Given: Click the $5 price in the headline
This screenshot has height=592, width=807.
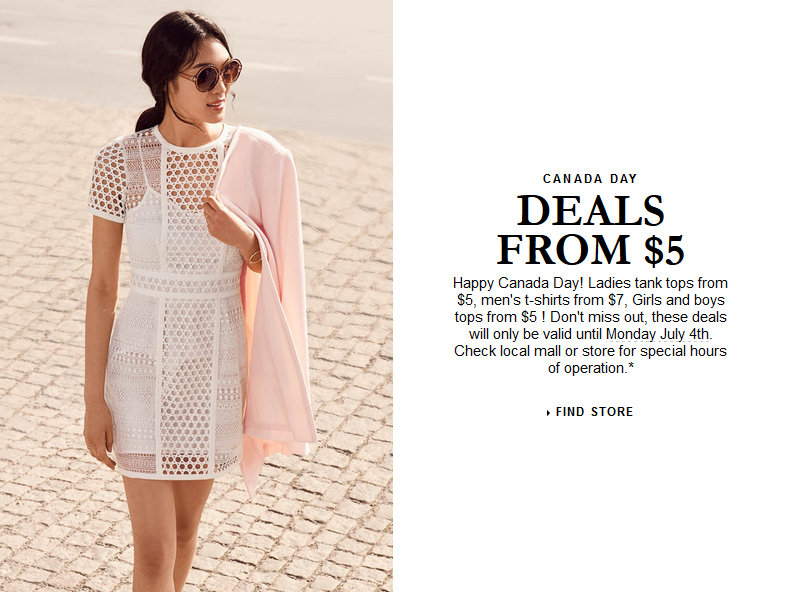Looking at the screenshot, I should 664,250.
